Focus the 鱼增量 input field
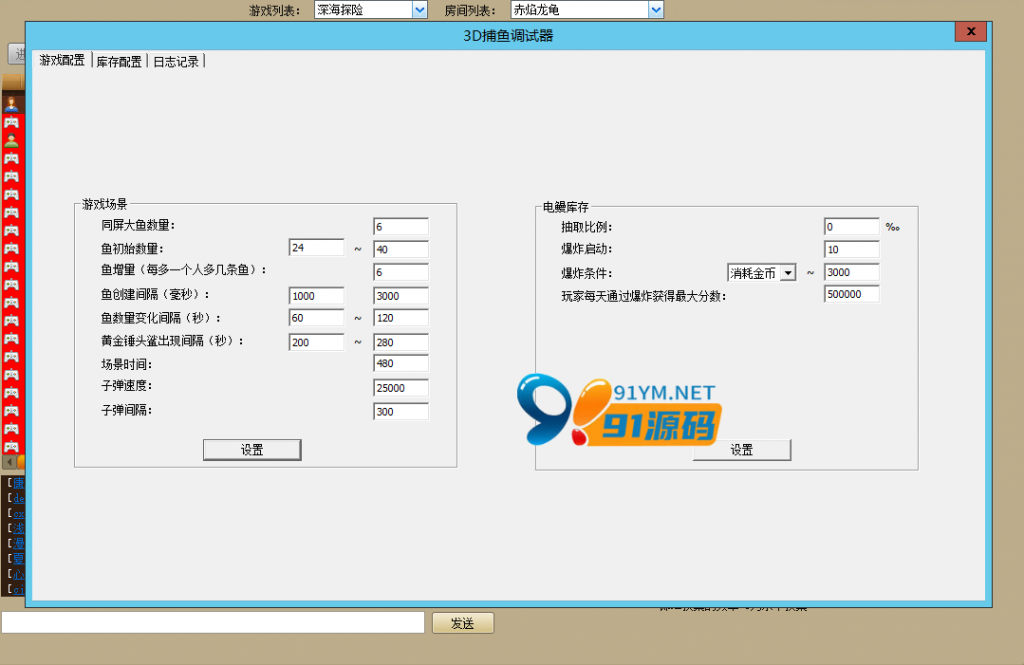Viewport: 1024px width, 665px height. (401, 272)
